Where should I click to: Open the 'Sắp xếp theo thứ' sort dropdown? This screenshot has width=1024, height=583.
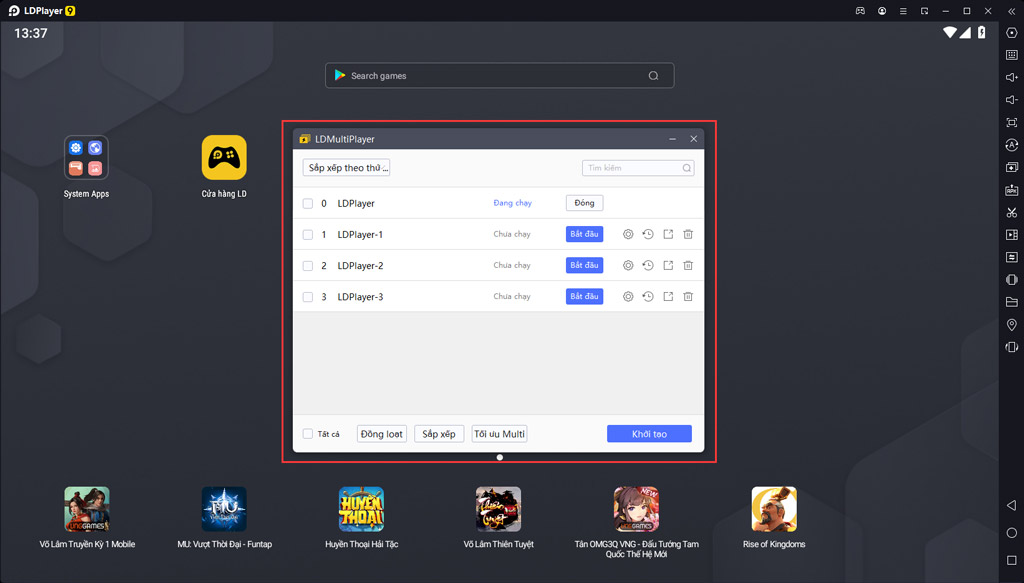pos(346,168)
